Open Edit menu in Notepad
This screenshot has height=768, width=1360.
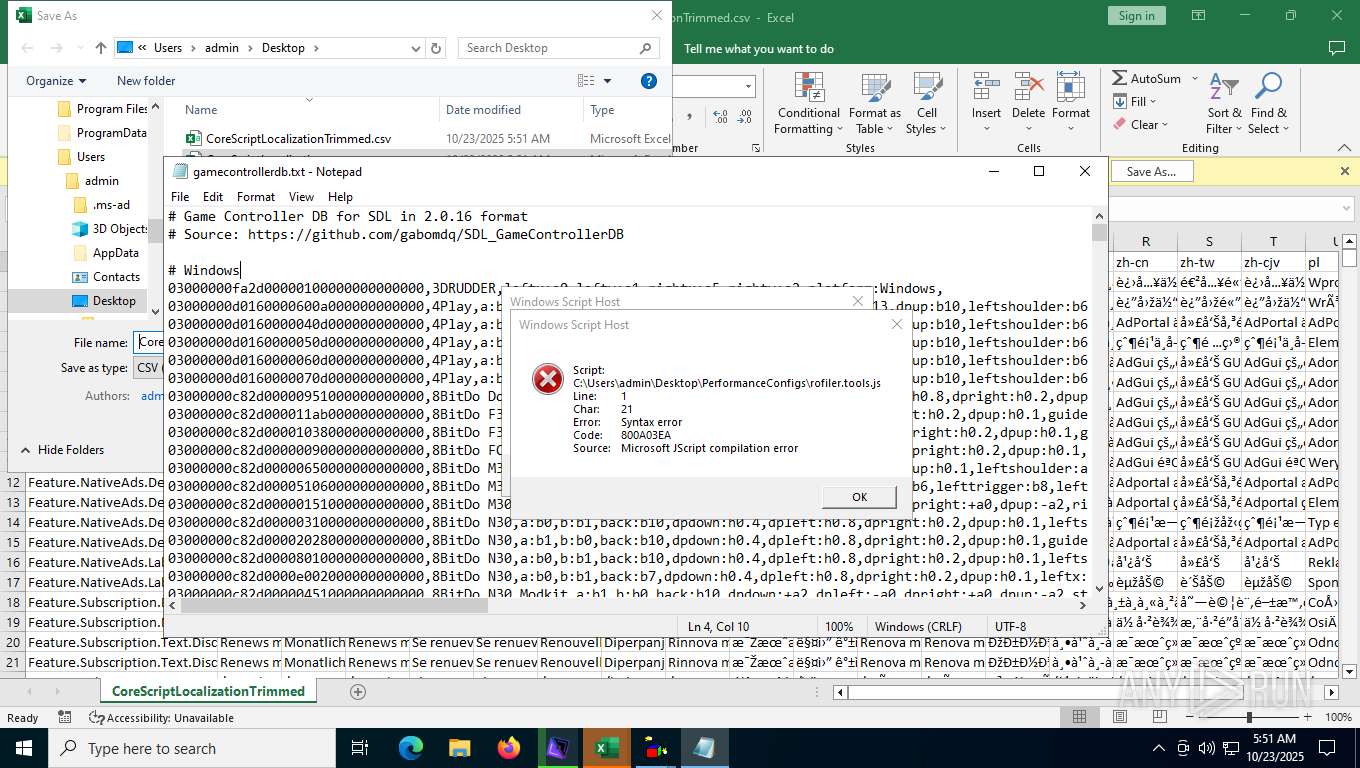(213, 197)
